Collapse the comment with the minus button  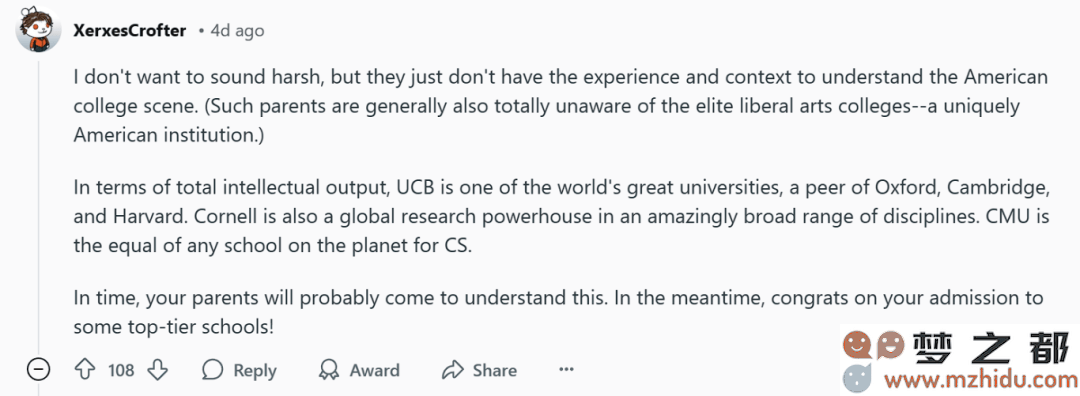coord(39,370)
